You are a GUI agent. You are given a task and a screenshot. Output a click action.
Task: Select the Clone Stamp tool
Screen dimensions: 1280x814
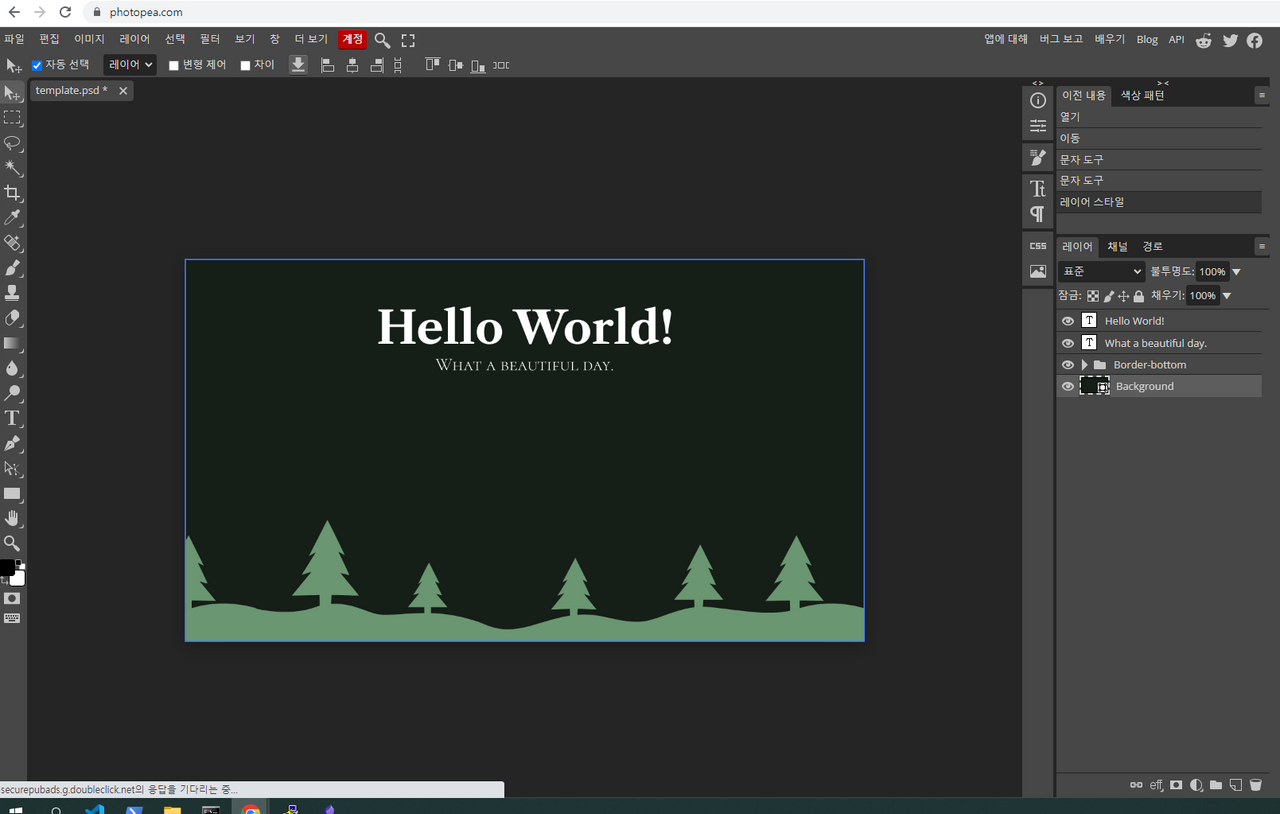[12, 293]
